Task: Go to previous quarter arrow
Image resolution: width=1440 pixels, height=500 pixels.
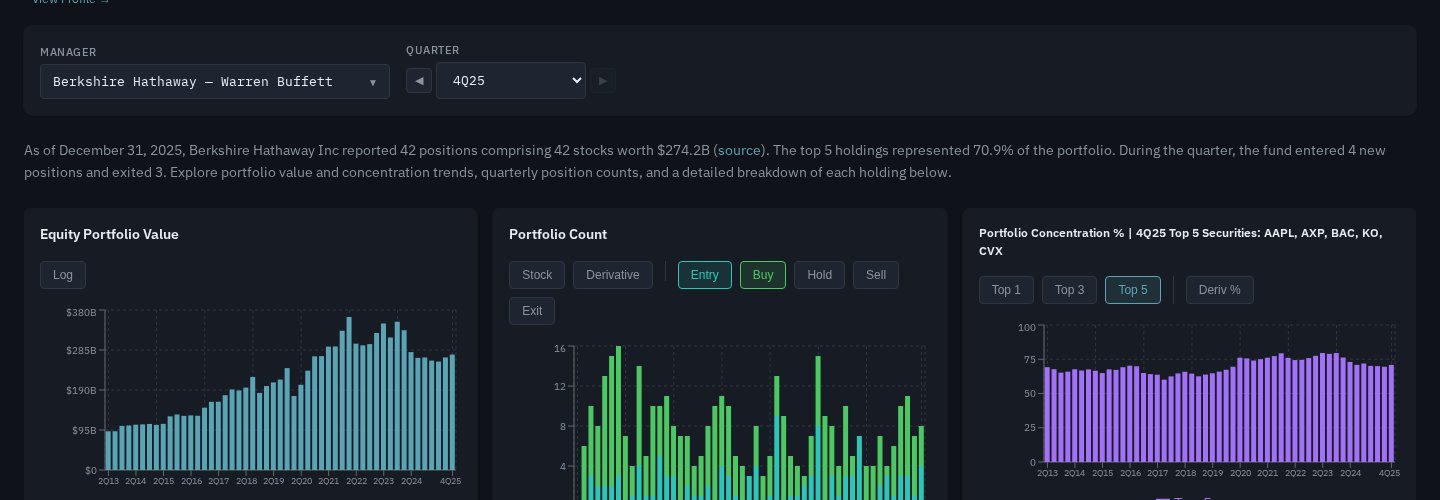Action: [419, 81]
